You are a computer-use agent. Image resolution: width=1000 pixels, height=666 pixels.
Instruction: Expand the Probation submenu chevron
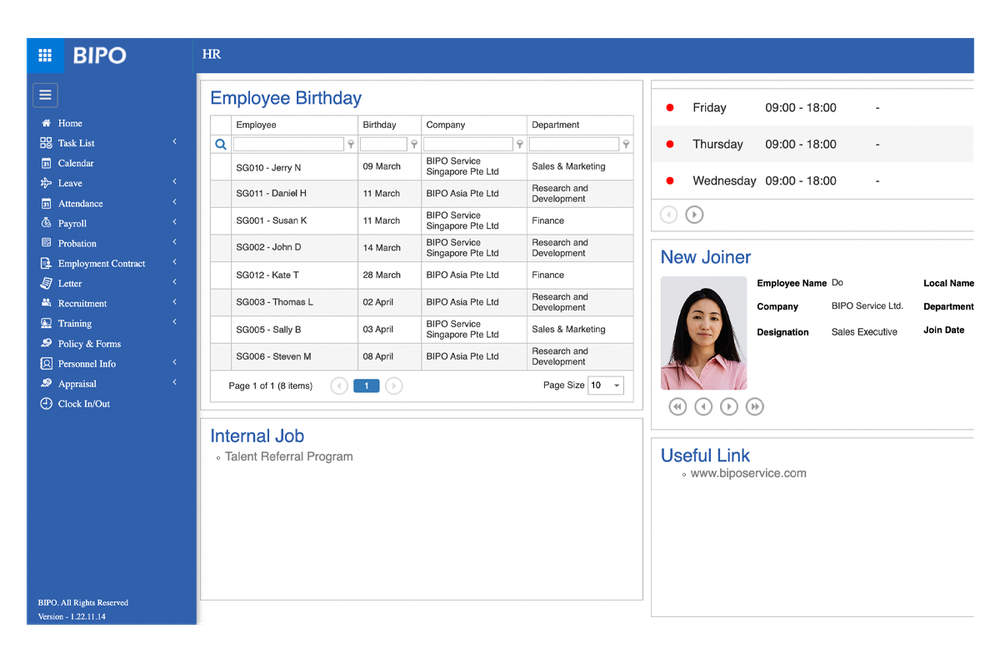click(175, 242)
